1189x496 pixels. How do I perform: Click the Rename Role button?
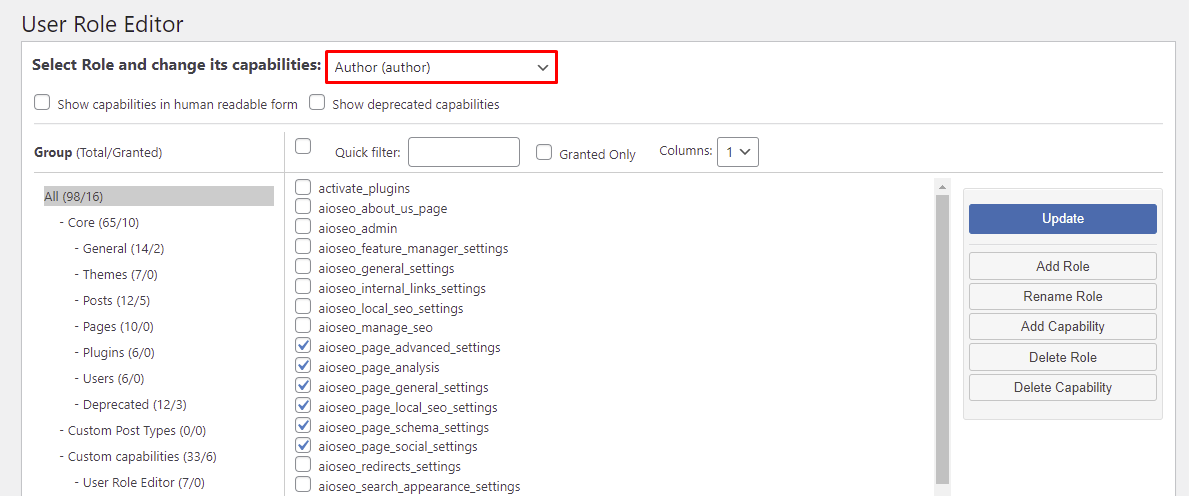(x=1062, y=296)
